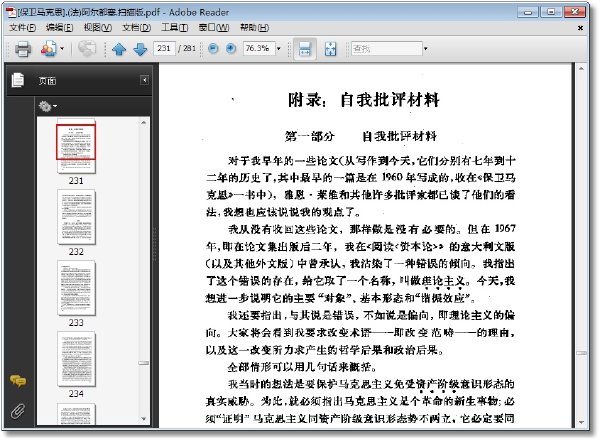Select page 231 thumbnail

pyautogui.click(x=76, y=145)
